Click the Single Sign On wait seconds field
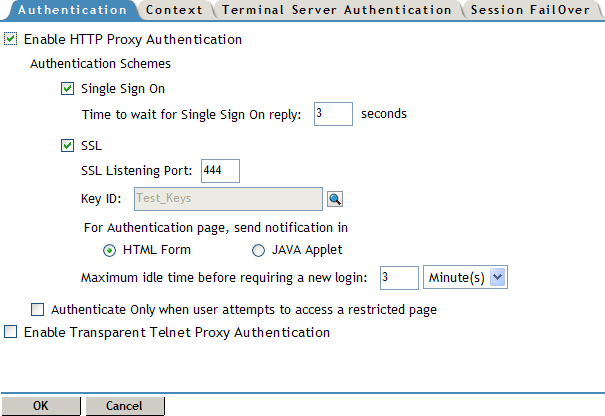 [x=333, y=114]
